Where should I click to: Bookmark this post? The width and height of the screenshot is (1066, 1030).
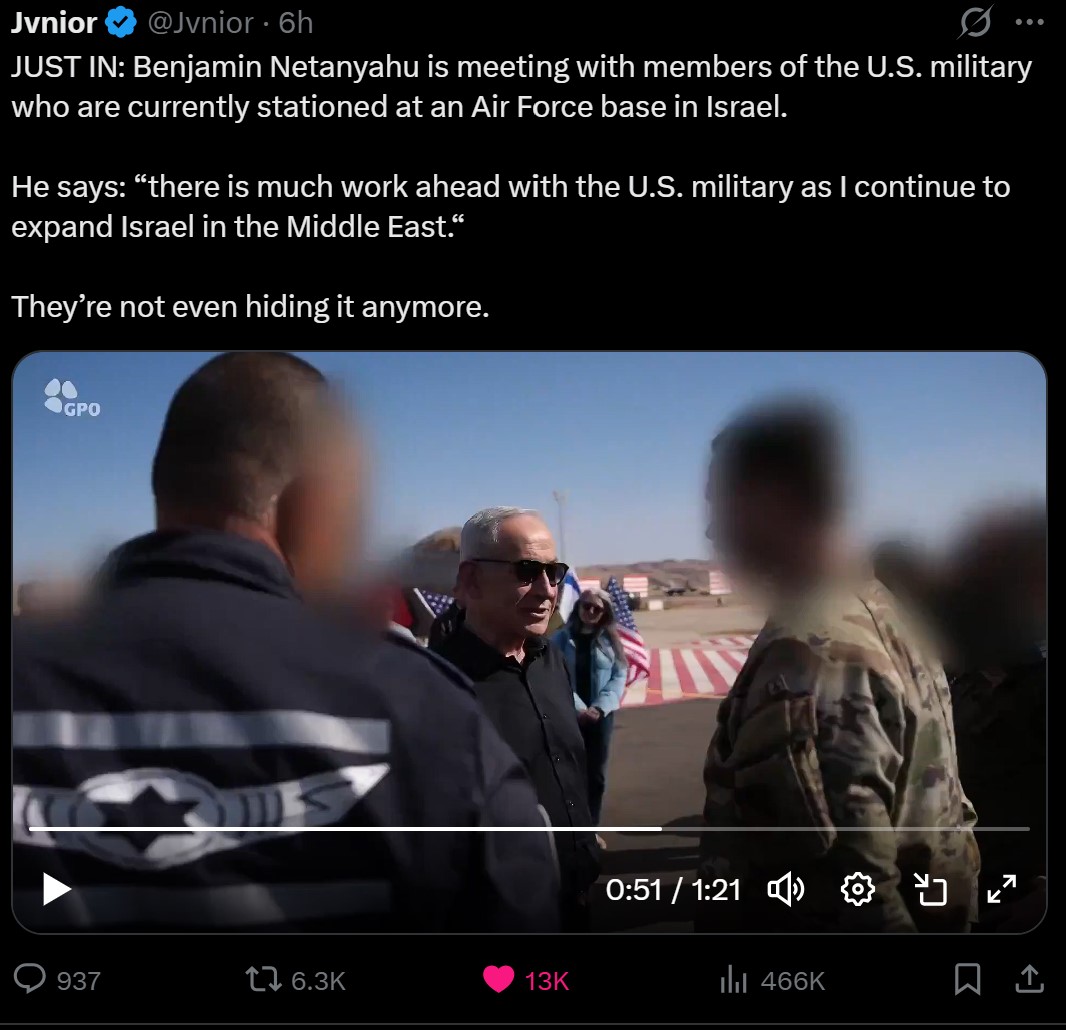(967, 980)
